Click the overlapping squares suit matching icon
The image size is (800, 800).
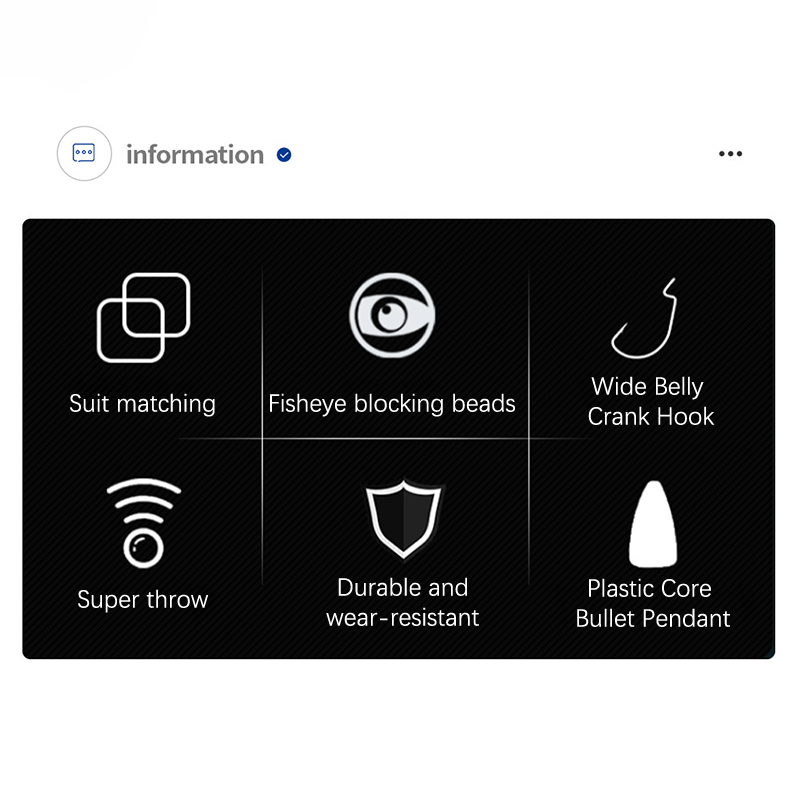[x=143, y=318]
